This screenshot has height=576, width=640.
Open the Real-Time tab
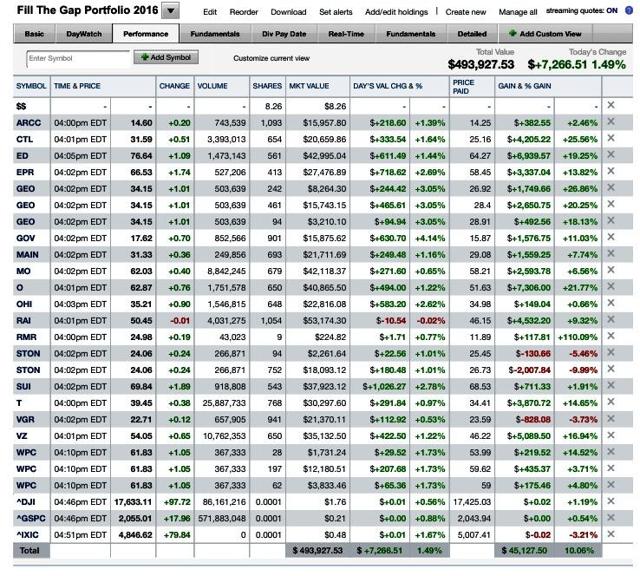point(346,33)
